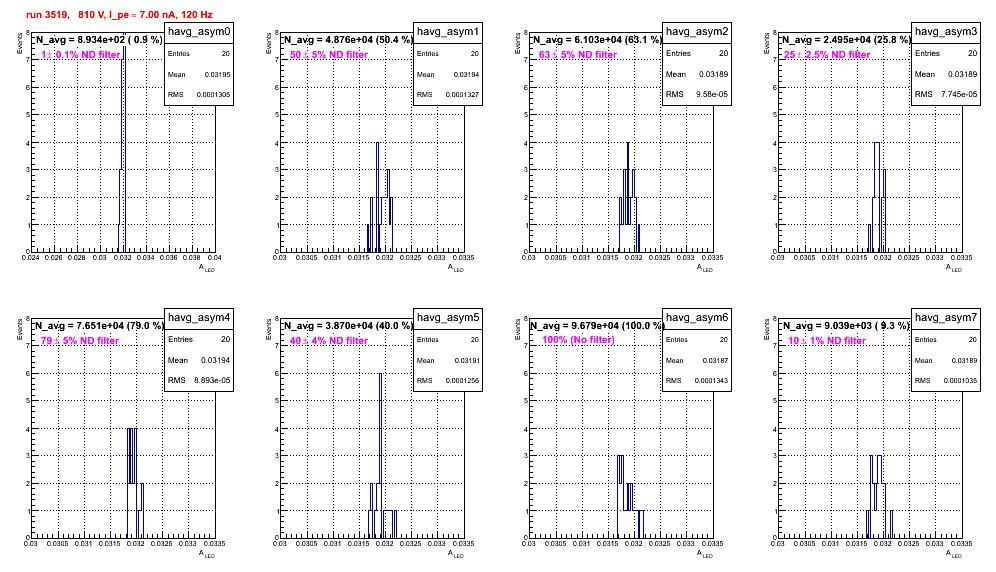Click the magenta 79± 5% ND filter label
This screenshot has width=996, height=572.
(x=80, y=341)
